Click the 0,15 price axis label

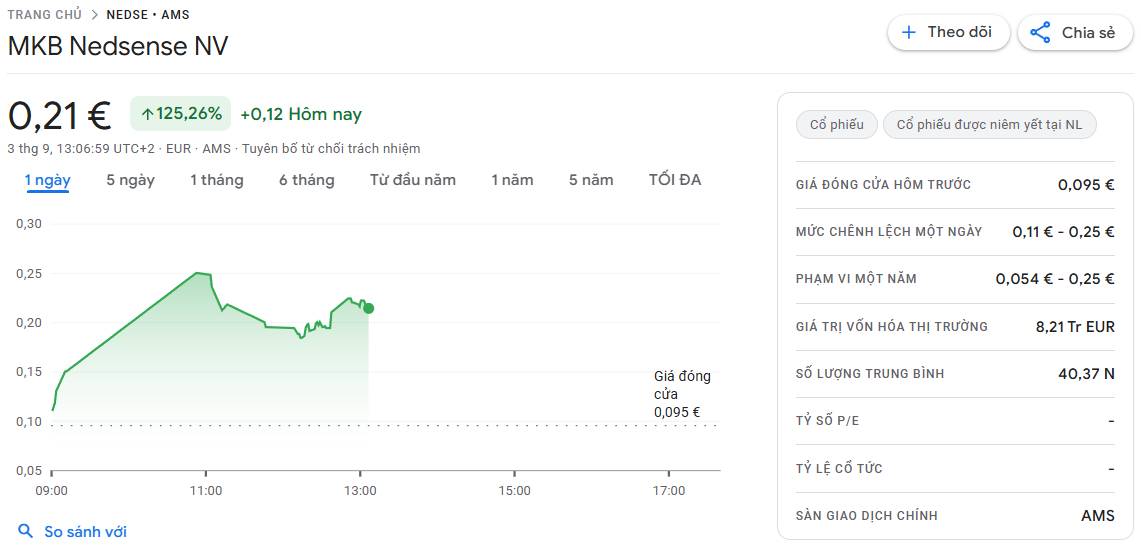29,373
